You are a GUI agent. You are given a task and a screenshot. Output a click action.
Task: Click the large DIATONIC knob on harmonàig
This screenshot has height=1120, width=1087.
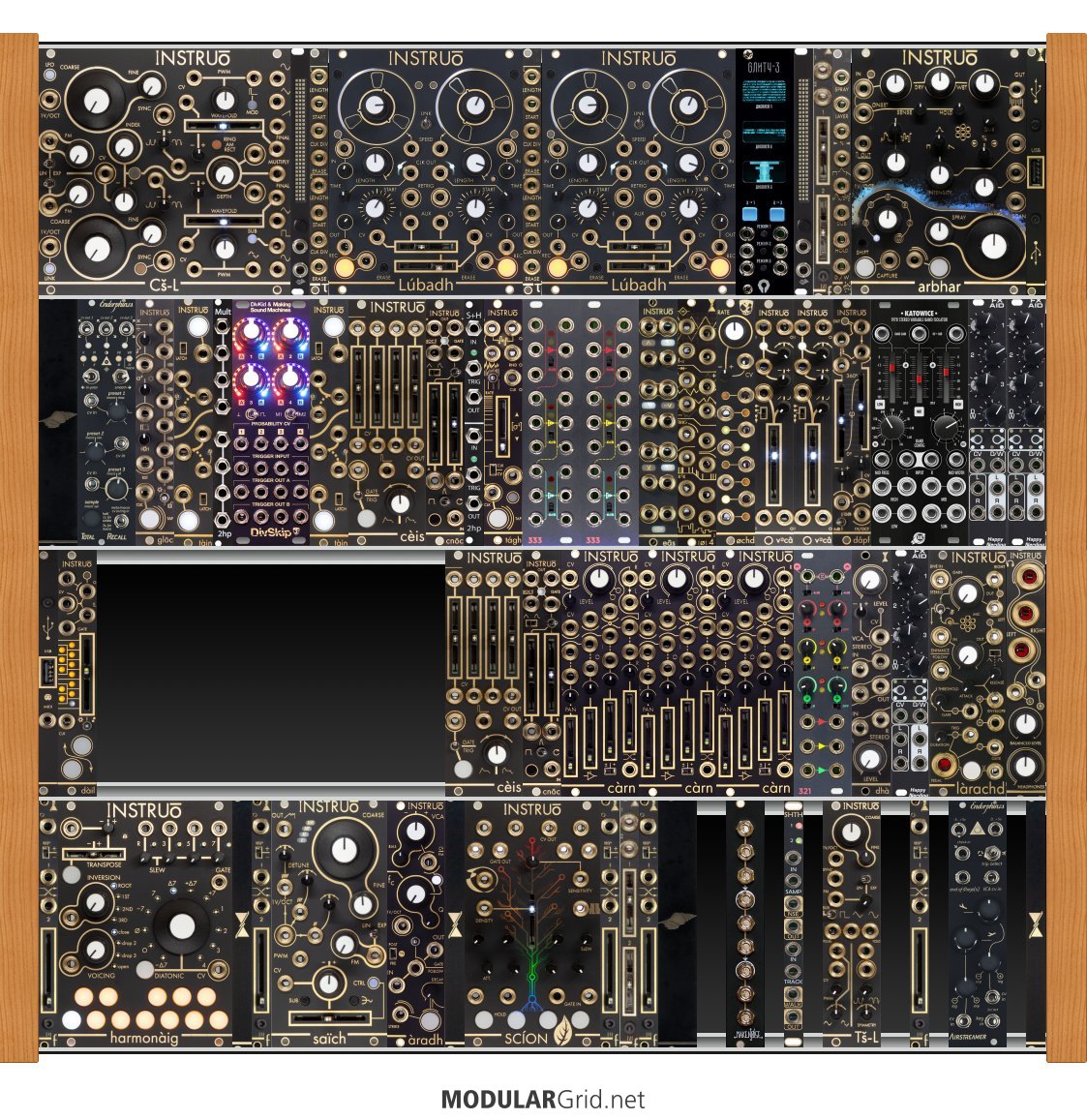[x=182, y=926]
